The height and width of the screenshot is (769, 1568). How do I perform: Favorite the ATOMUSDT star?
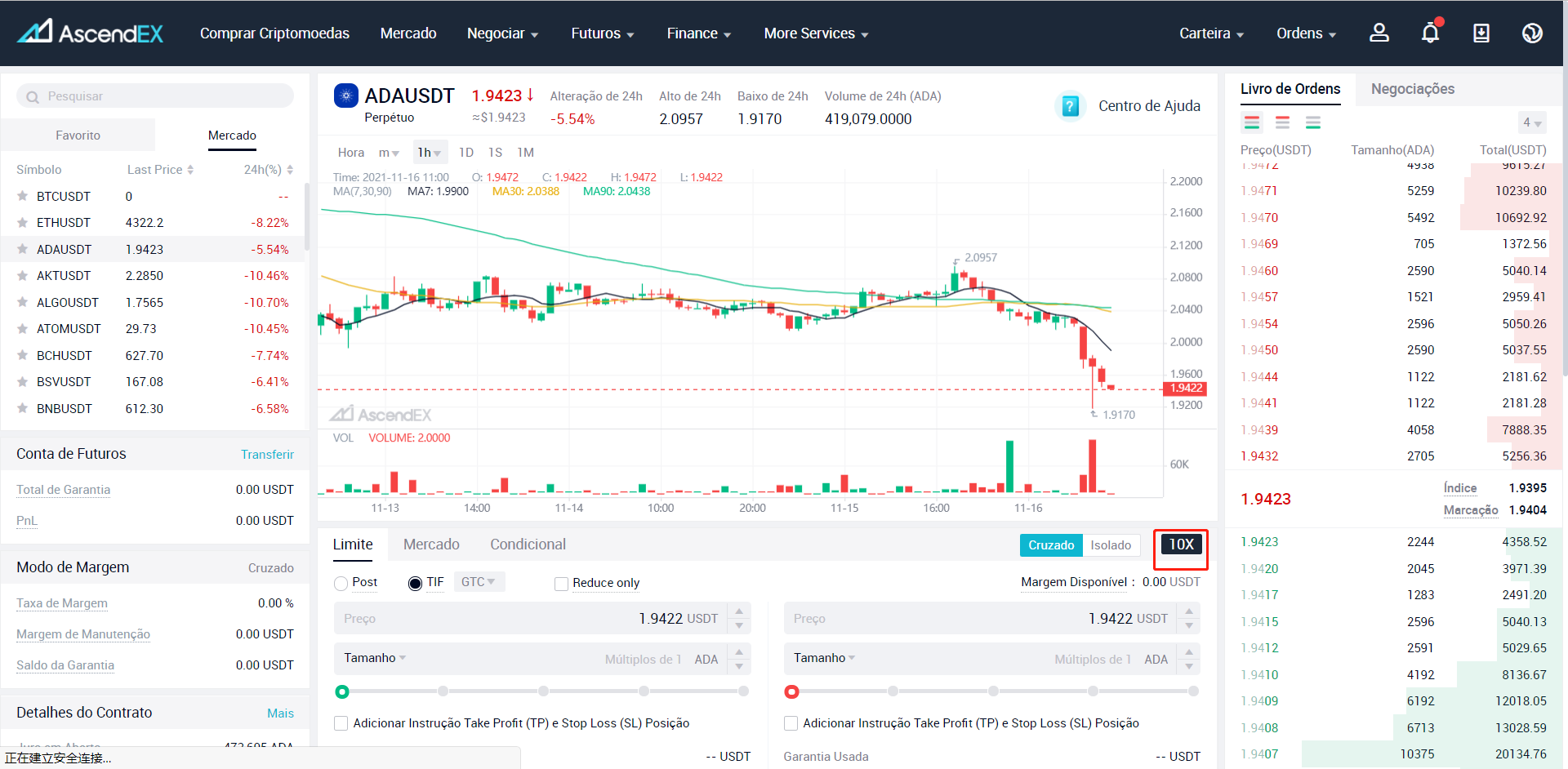(23, 328)
